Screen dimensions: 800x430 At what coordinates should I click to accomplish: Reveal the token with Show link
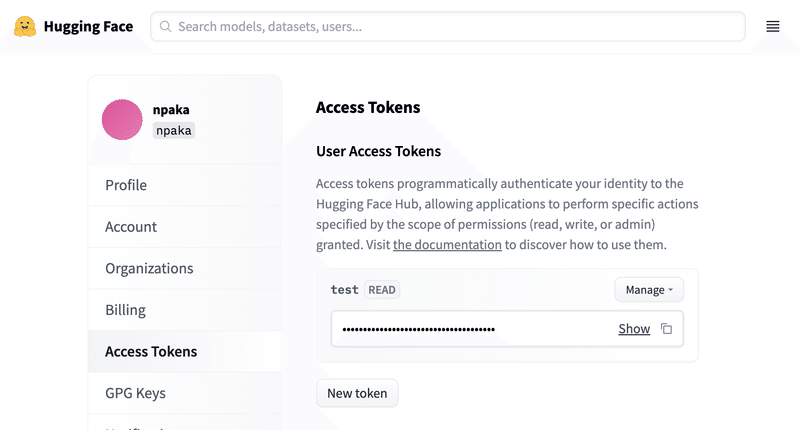pos(634,329)
